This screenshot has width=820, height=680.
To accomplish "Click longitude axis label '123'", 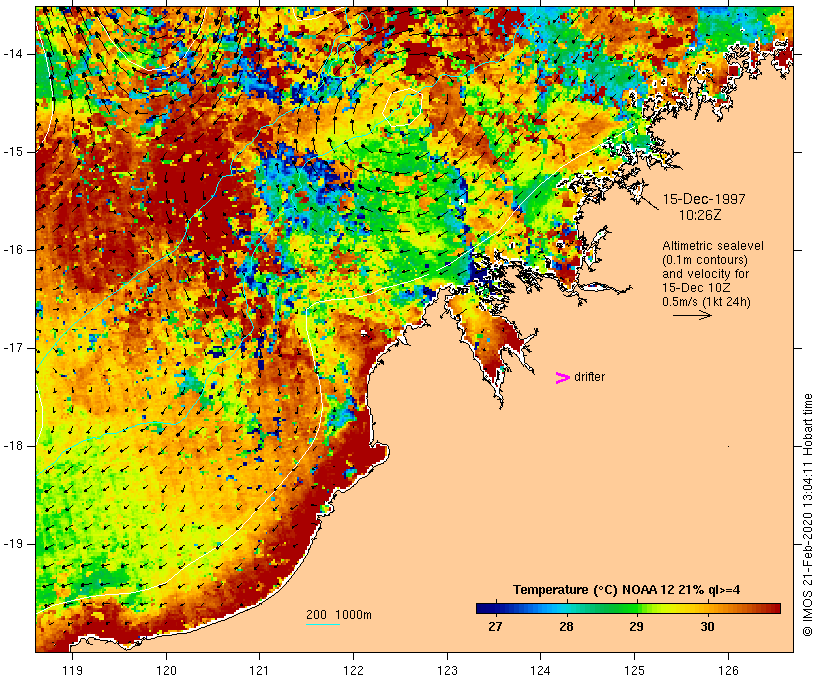I will 447,670.
